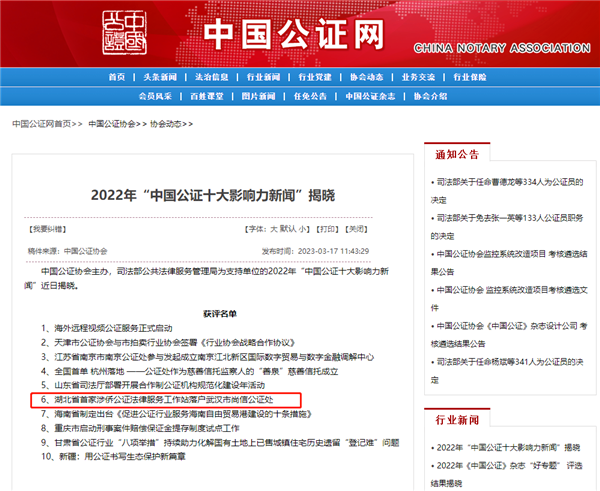The width and height of the screenshot is (600, 491).
Task: Click list item 4 about 杭州 慈善信托
Action: pyautogui.click(x=189, y=371)
